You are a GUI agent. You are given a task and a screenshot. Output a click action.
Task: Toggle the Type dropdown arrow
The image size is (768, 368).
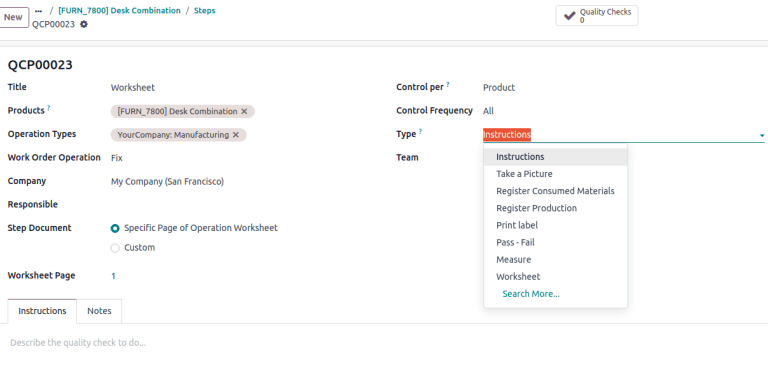click(x=762, y=135)
